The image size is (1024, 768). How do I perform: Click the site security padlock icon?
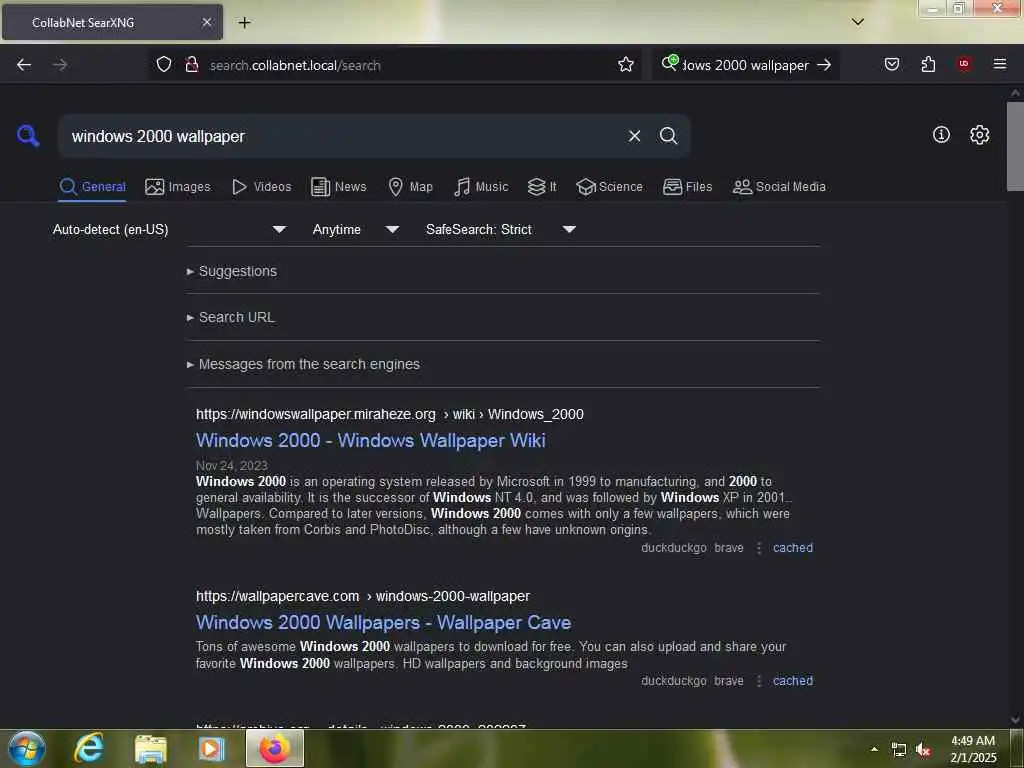pyautogui.click(x=192, y=65)
